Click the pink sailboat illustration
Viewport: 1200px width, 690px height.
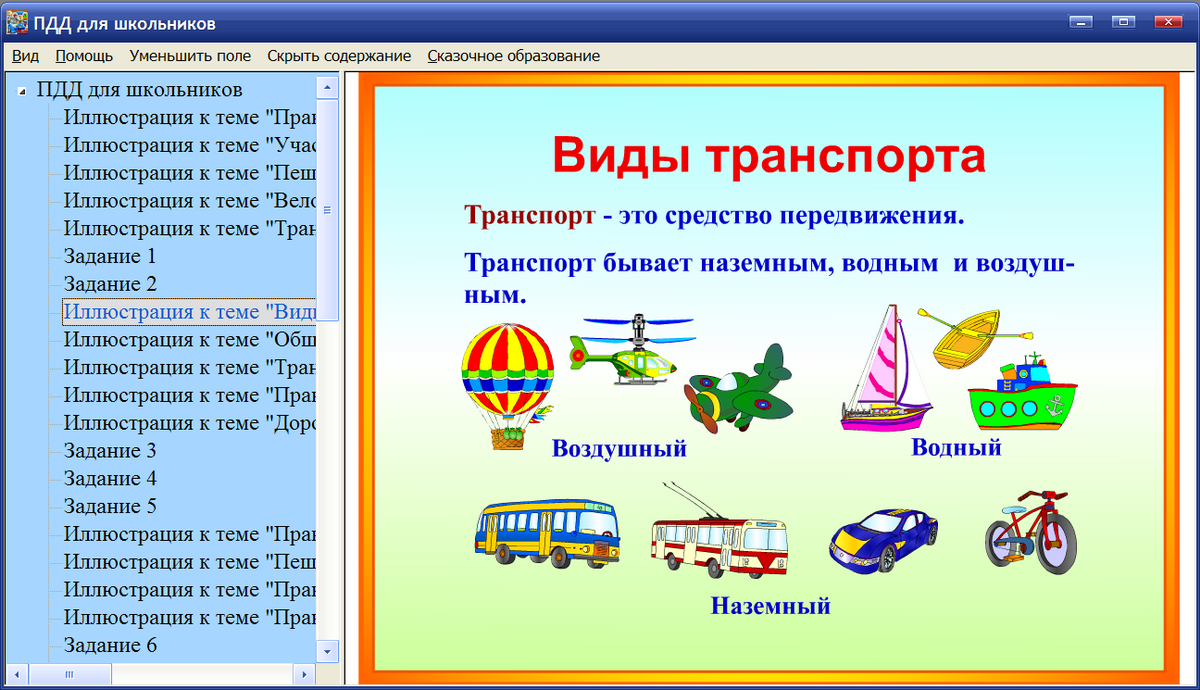(885, 375)
